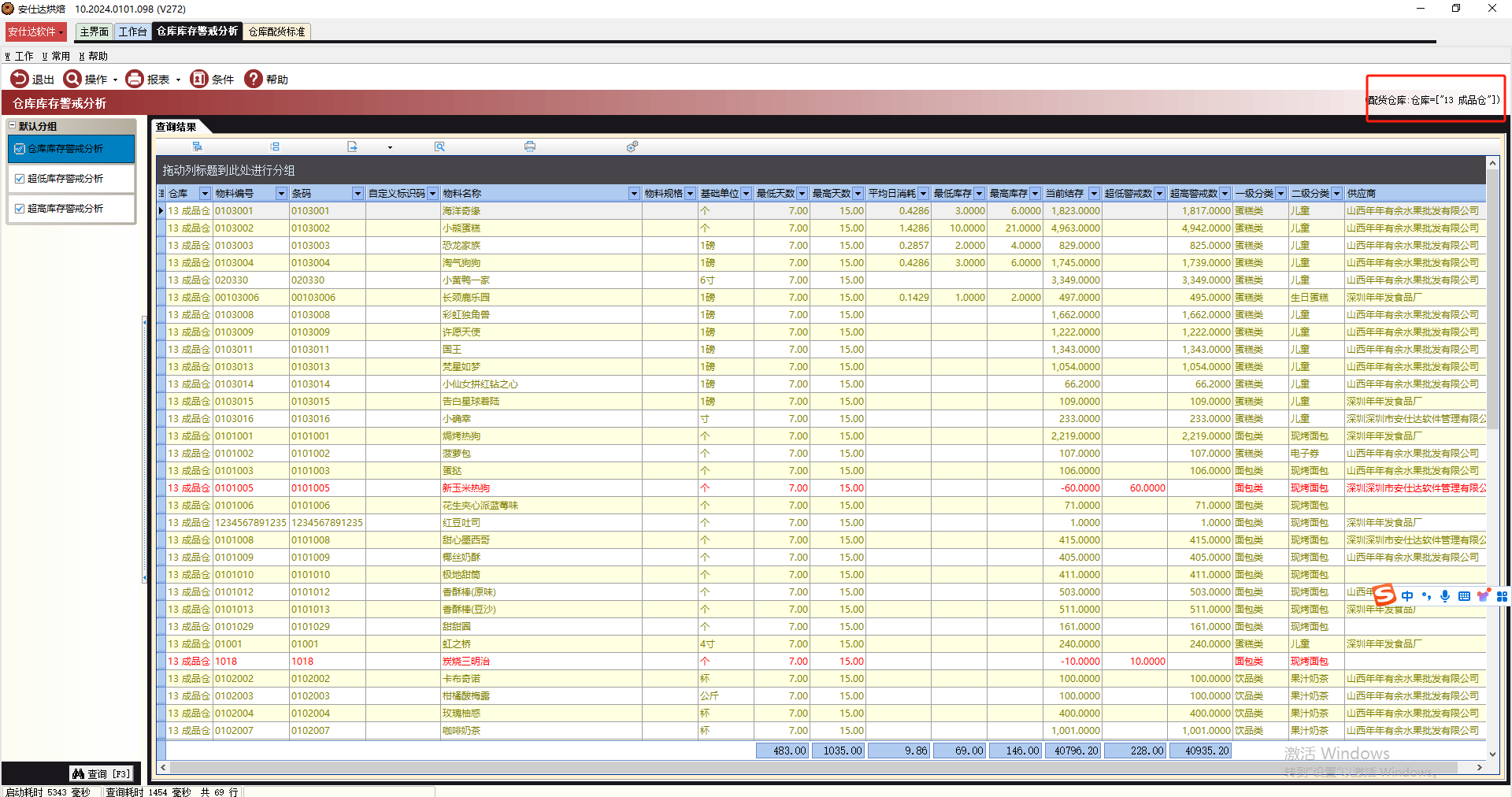Switch to the 工作台 tab
The image size is (1512, 797).
[x=132, y=32]
